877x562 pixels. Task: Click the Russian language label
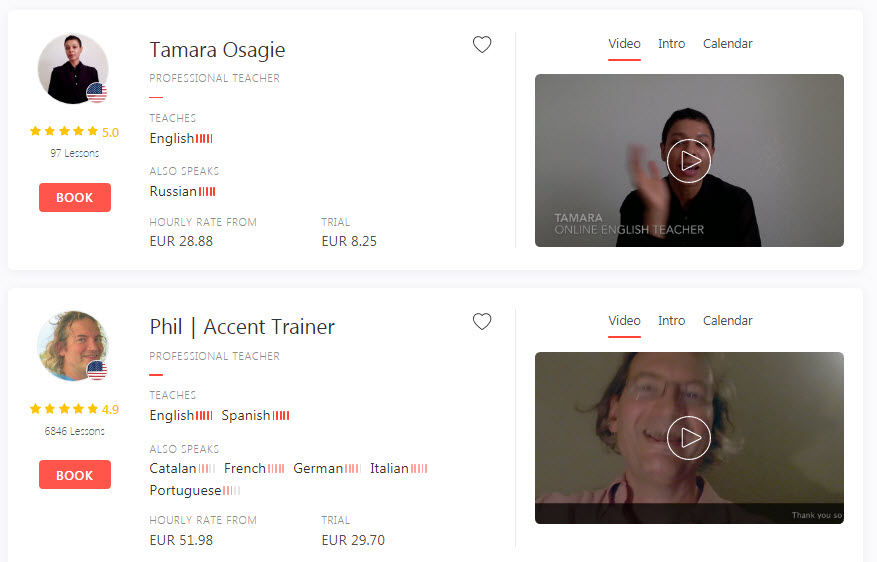coord(173,191)
